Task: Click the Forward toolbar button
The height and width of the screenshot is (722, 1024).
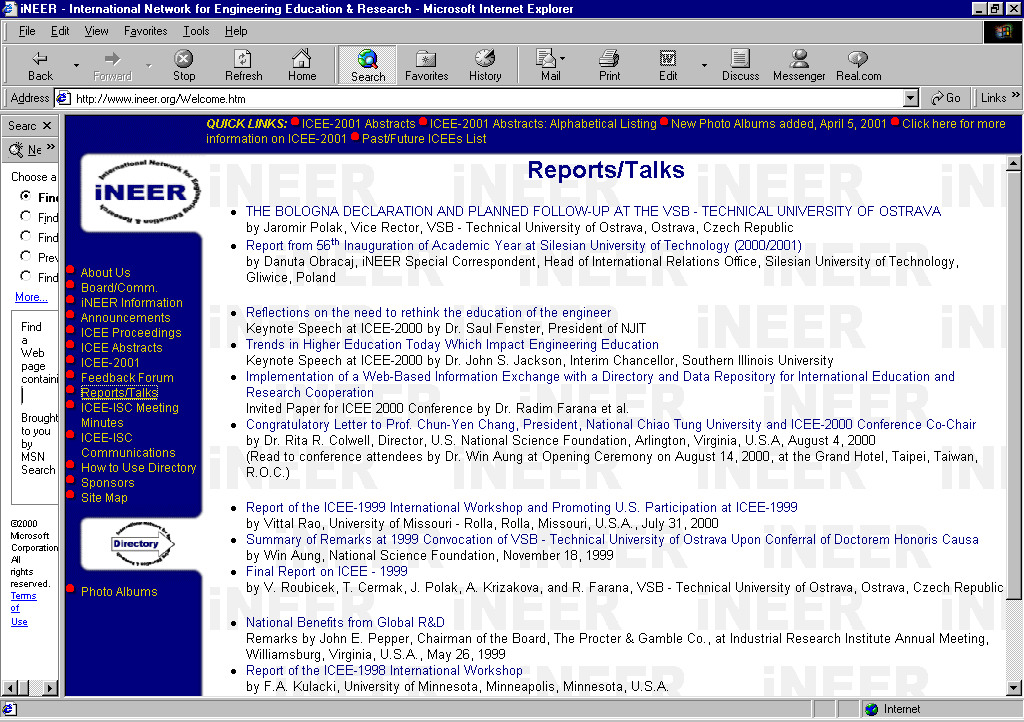Action: [x=112, y=65]
